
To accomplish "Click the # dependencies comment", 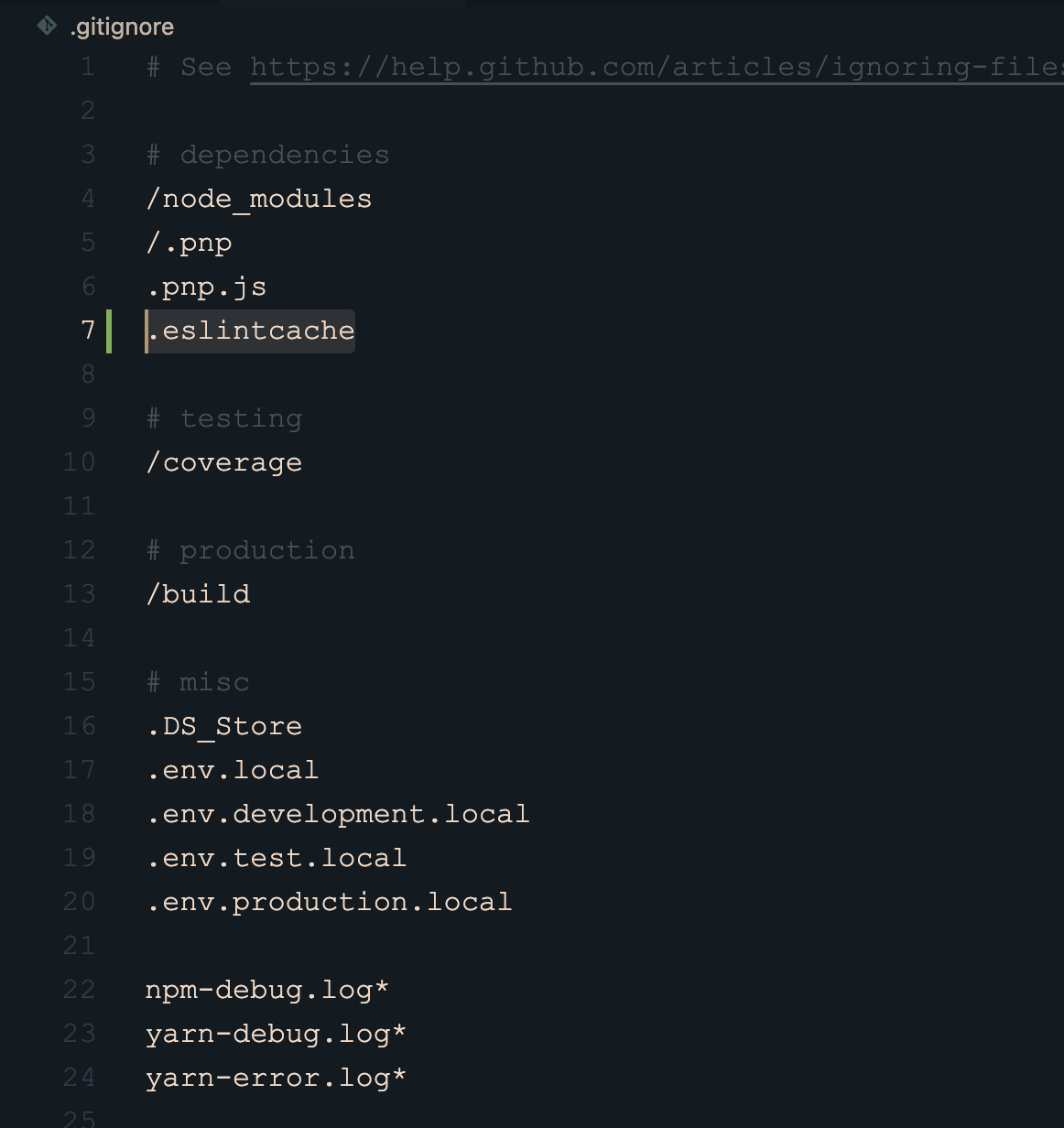I will [x=268, y=155].
